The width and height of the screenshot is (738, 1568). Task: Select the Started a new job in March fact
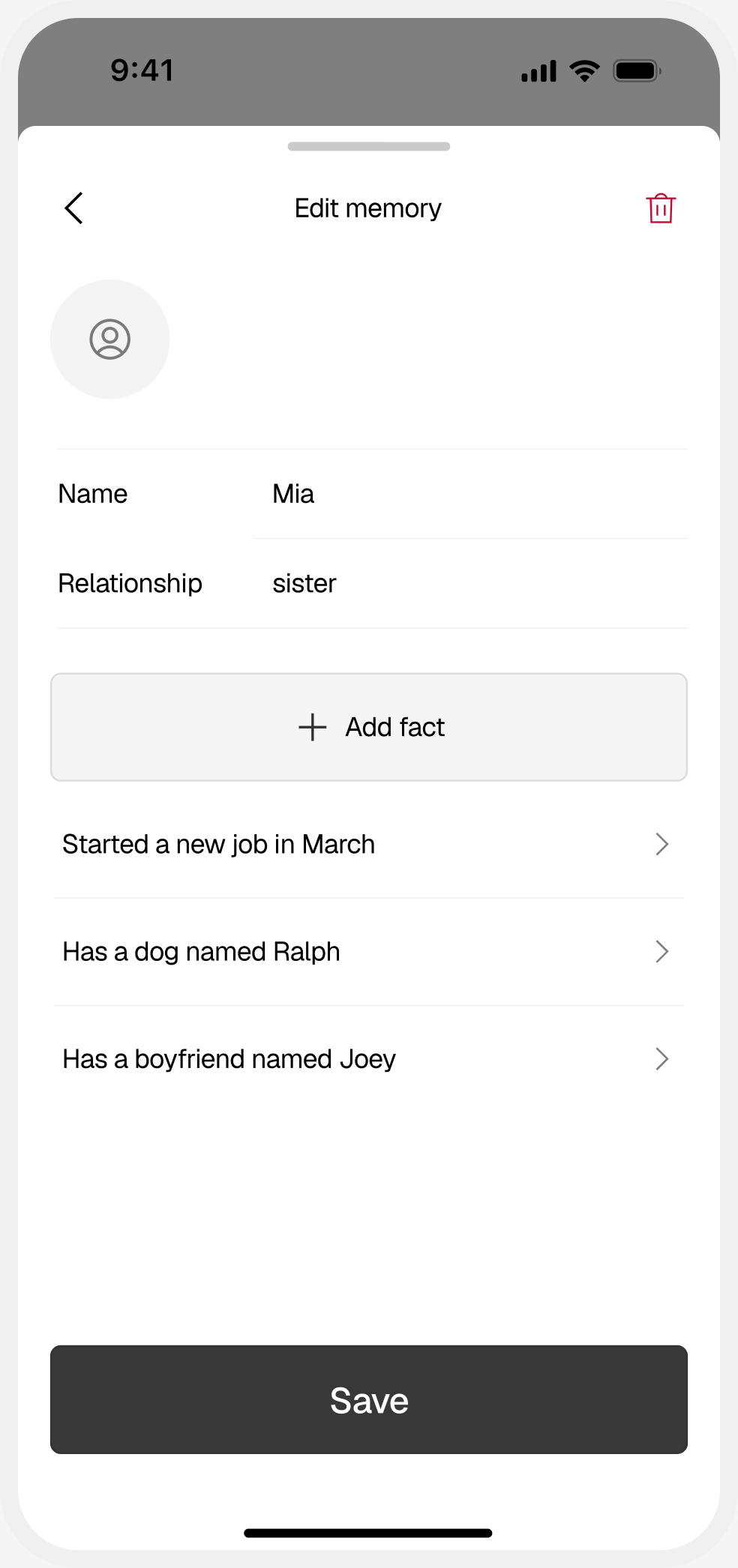[x=369, y=844]
